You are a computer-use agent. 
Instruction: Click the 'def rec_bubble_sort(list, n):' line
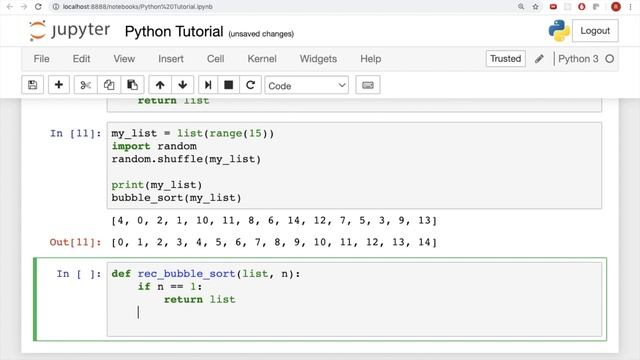206,274
